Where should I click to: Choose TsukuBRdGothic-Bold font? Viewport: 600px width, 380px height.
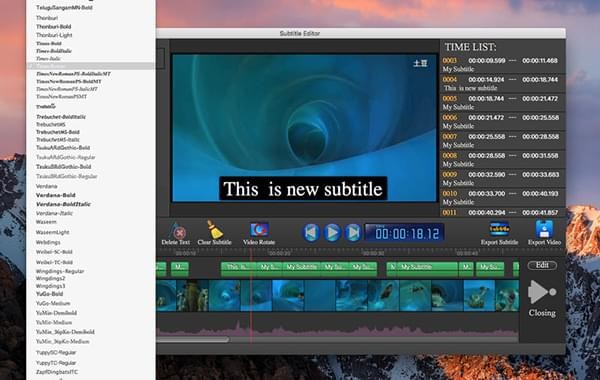pyautogui.click(x=64, y=166)
